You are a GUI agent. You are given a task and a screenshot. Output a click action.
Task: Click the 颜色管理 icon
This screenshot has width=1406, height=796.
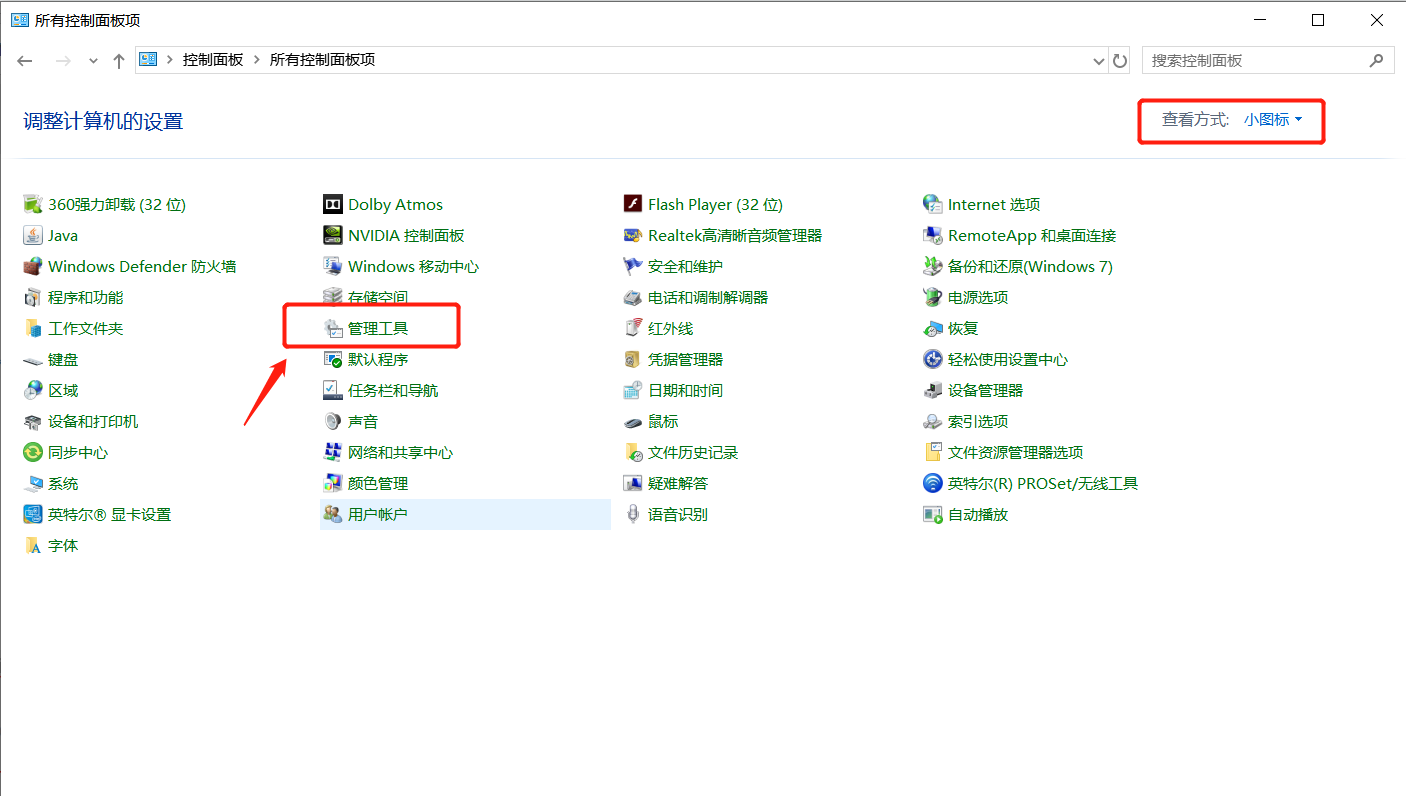pos(333,484)
